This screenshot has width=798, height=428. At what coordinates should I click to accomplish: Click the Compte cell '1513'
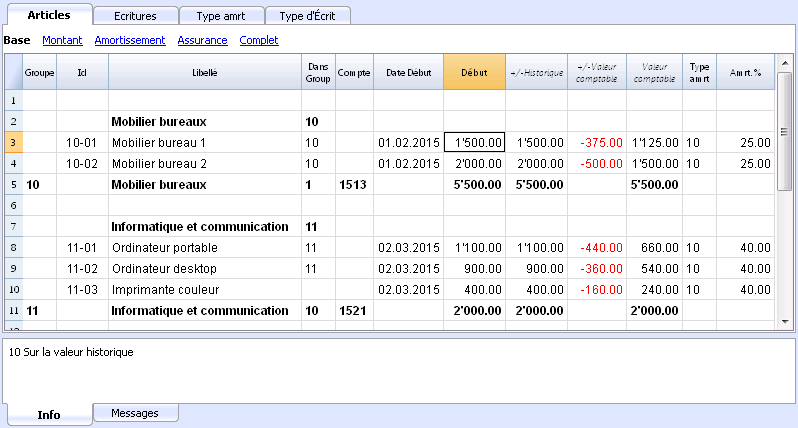(x=354, y=184)
